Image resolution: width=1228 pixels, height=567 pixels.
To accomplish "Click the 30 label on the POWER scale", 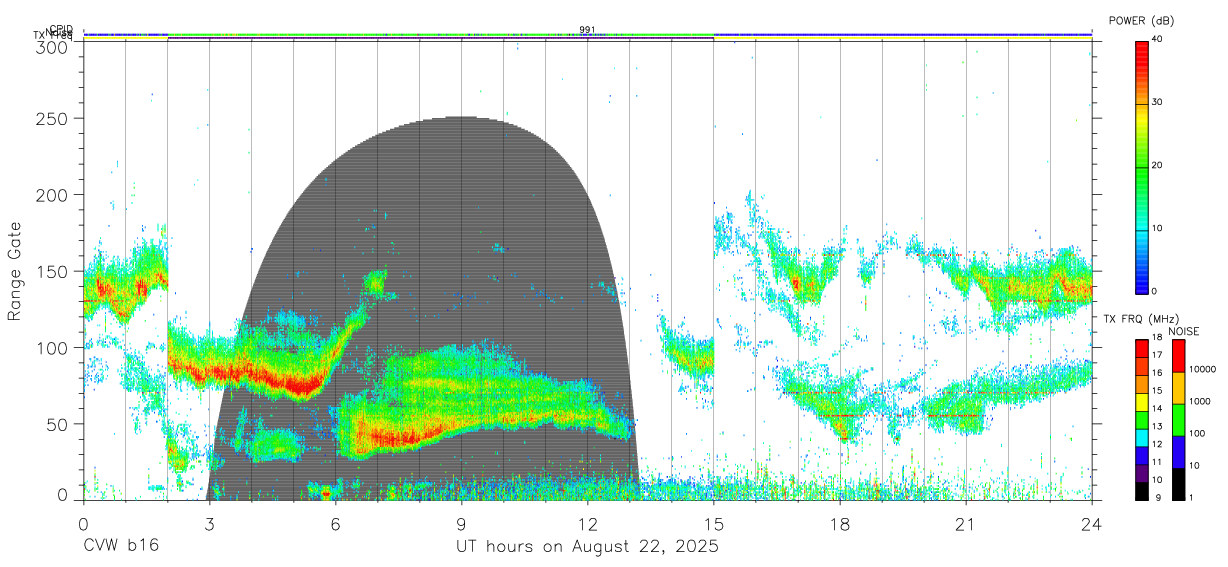I will (x=1157, y=103).
